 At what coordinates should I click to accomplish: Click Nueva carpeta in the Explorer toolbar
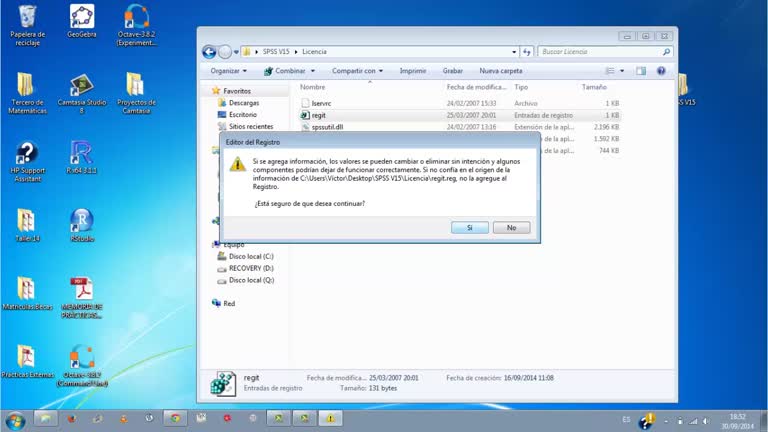click(501, 71)
